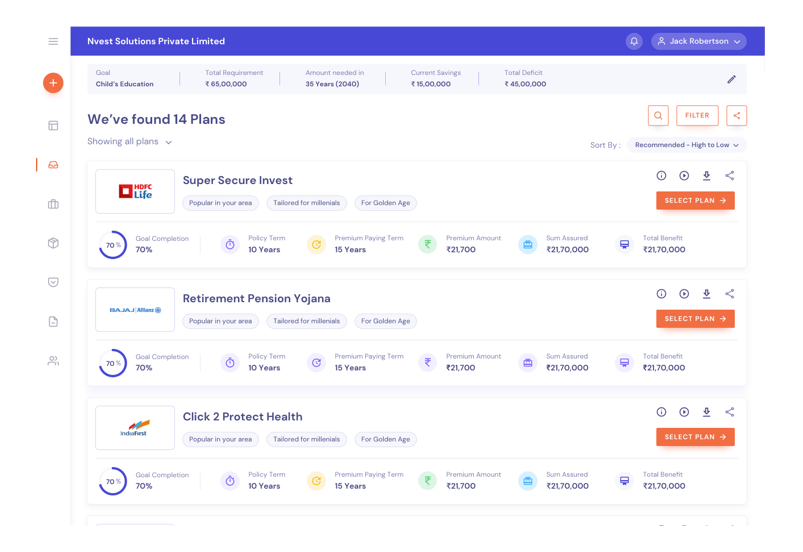Screen dimensions: 803x552
Task: Show info for Retirement Pension Yojana
Action: coord(661,294)
